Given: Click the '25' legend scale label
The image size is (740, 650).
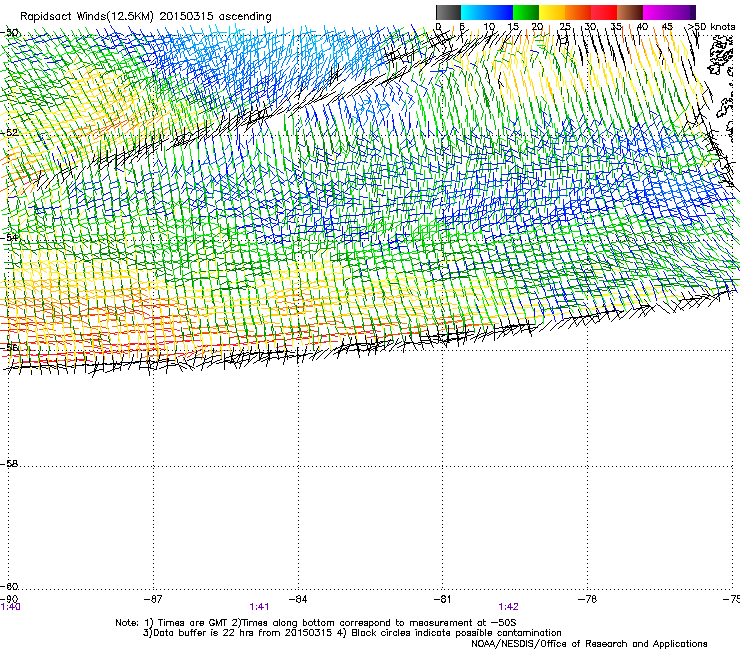Looking at the screenshot, I should pyautogui.click(x=565, y=27).
